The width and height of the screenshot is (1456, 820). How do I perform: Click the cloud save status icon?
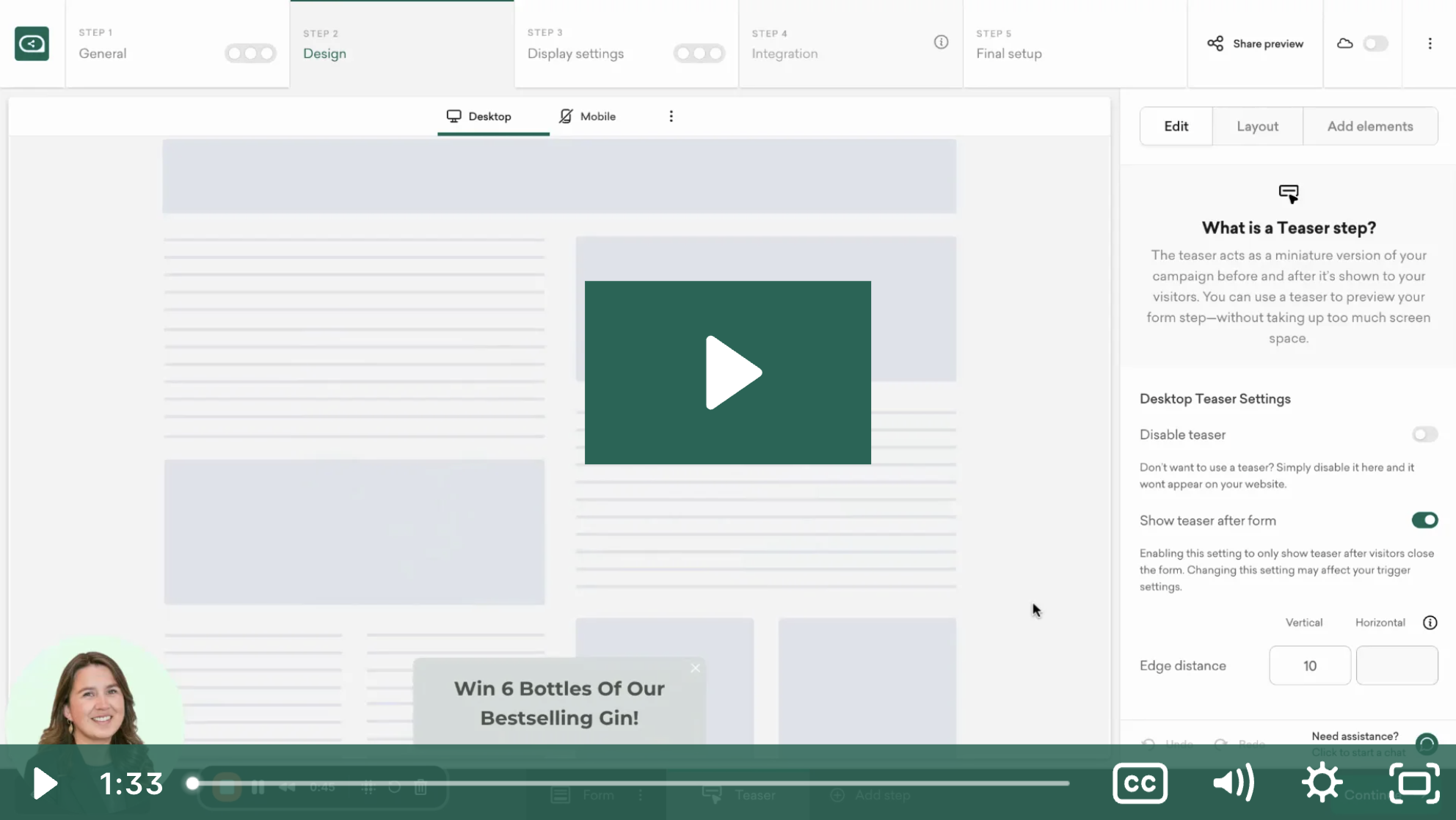[x=1344, y=43]
